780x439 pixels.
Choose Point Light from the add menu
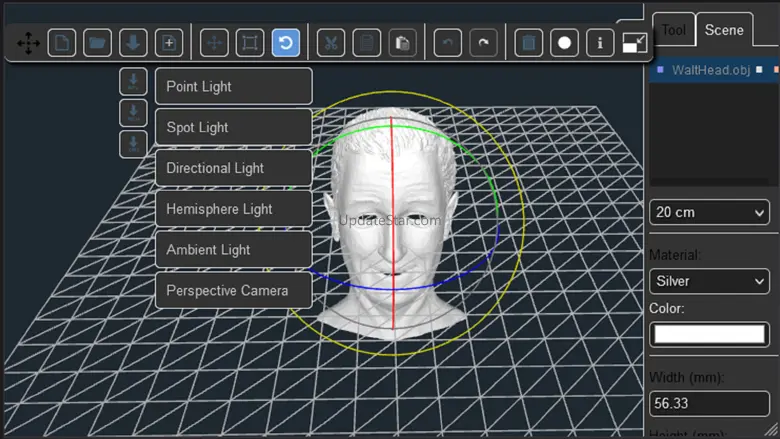[233, 86]
